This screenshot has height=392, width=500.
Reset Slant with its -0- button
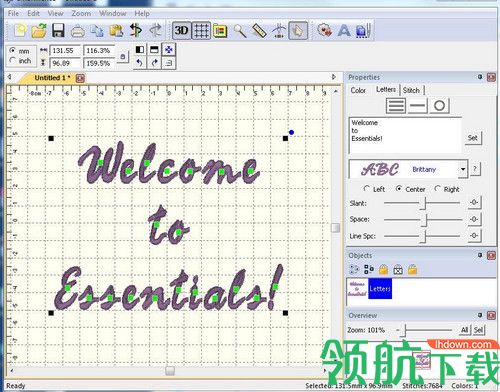474,202
